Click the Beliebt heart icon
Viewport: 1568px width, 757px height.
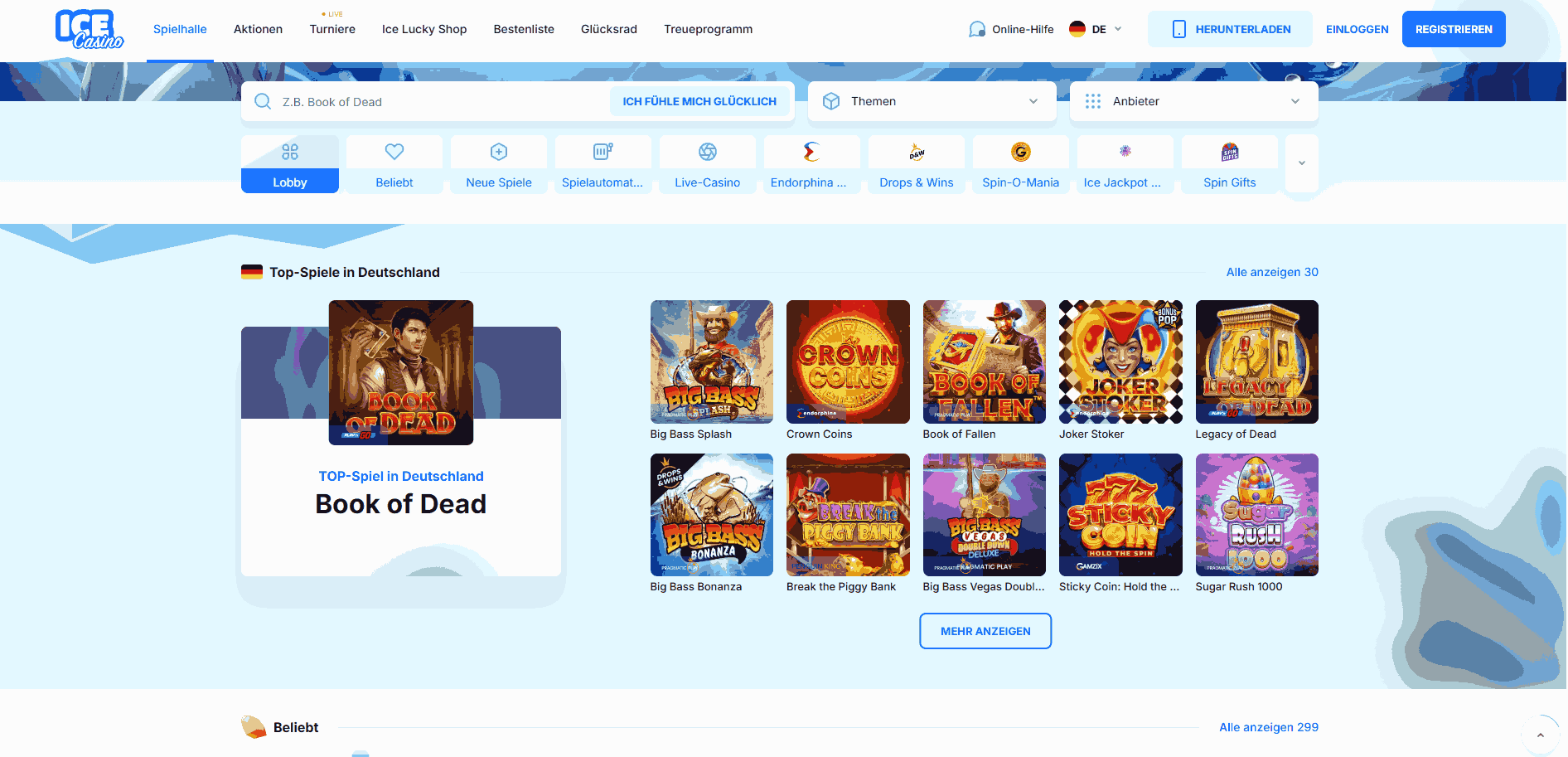pyautogui.click(x=394, y=152)
